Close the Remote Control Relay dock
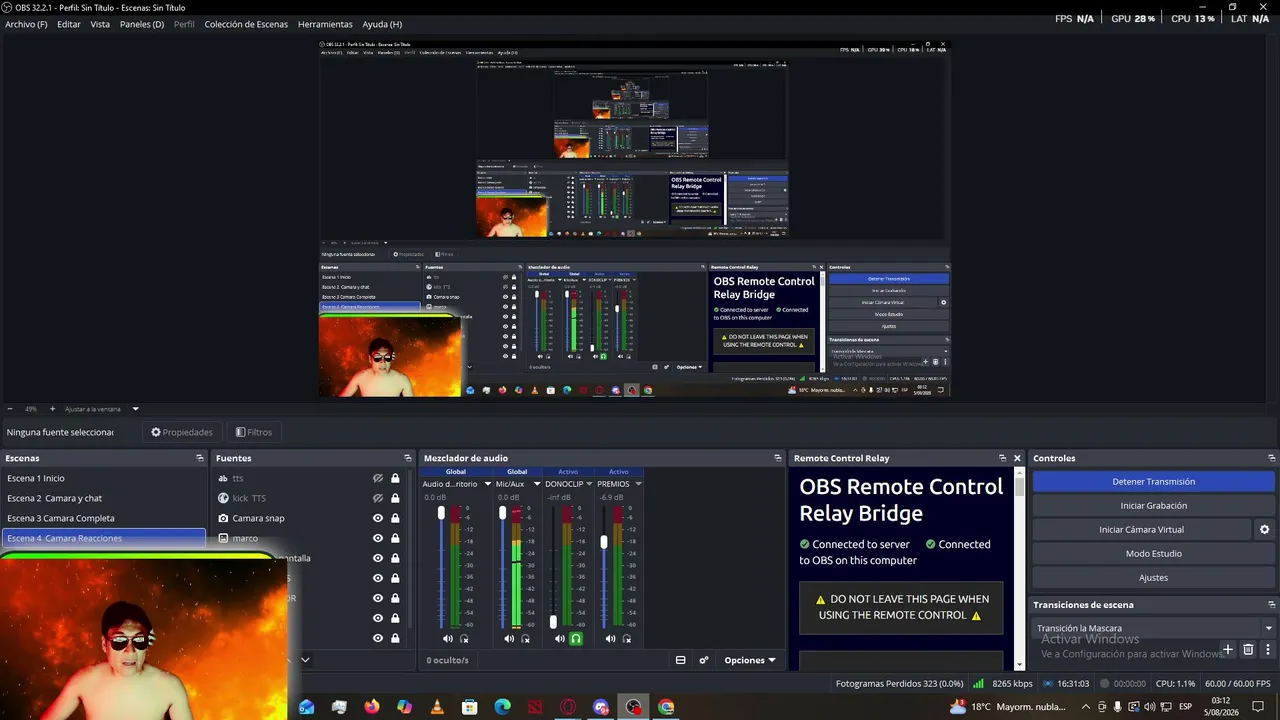This screenshot has height=720, width=1280. click(x=1018, y=458)
